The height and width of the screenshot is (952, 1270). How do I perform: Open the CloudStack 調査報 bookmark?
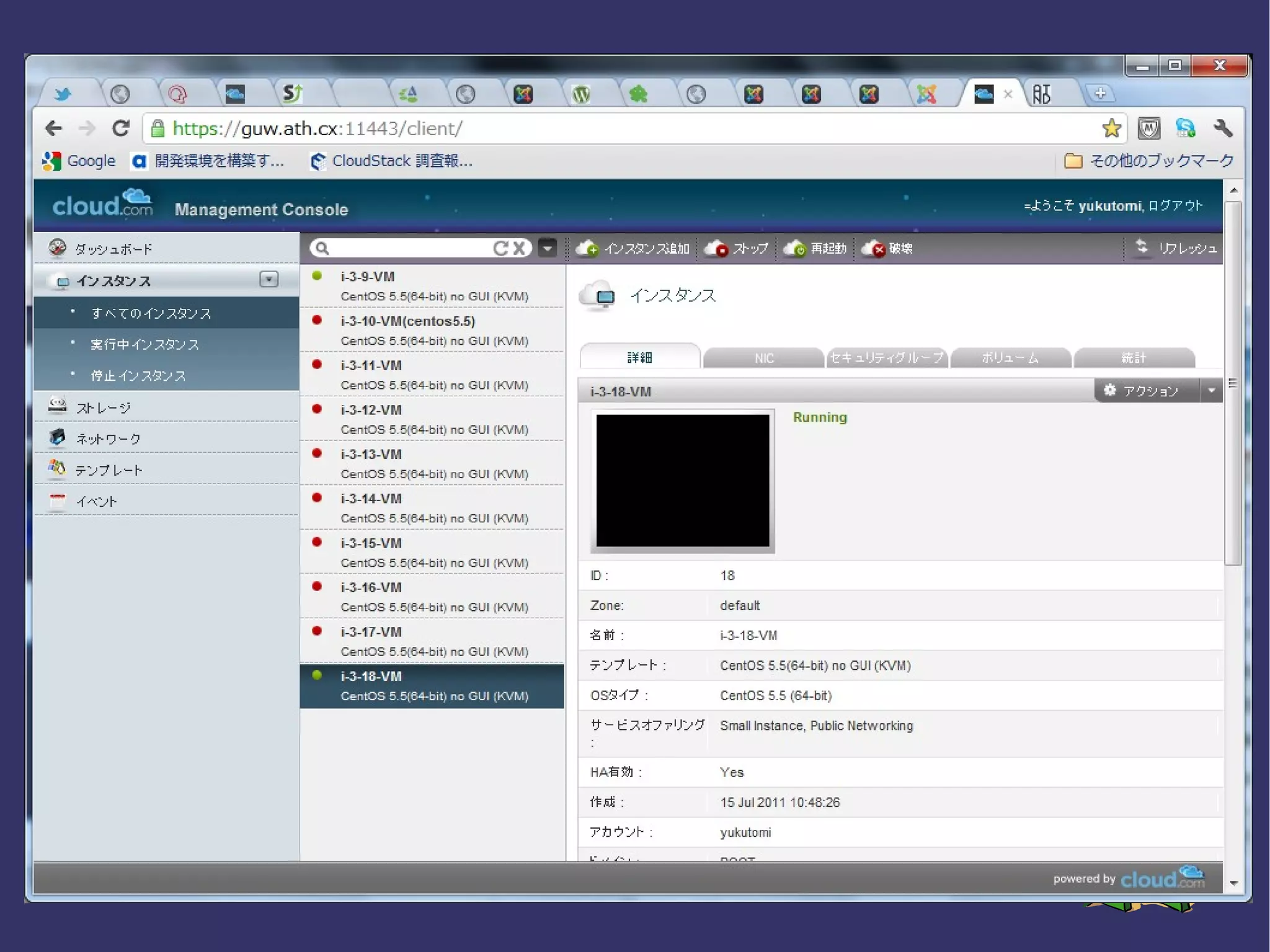tap(391, 161)
